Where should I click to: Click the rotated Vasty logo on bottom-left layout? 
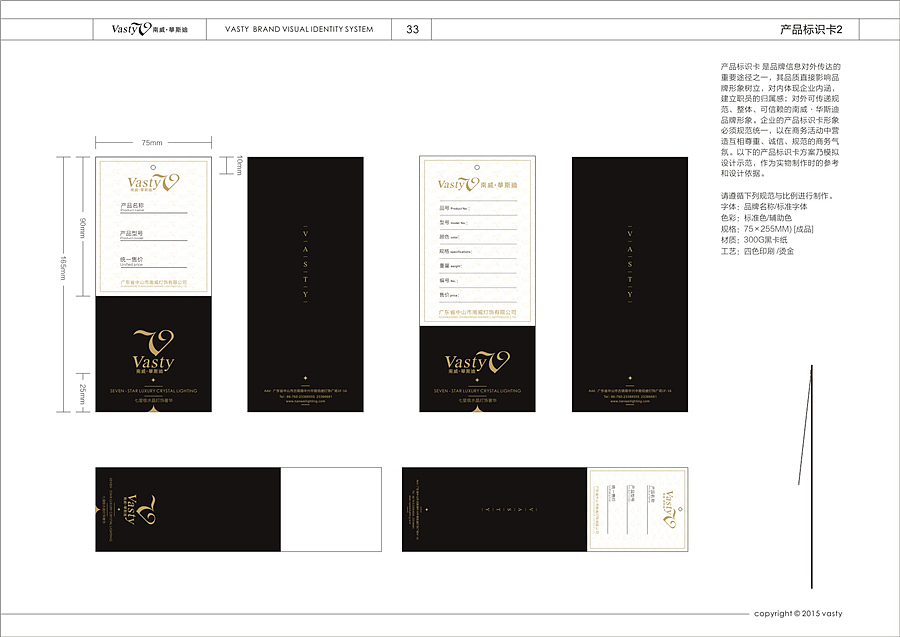[140, 510]
